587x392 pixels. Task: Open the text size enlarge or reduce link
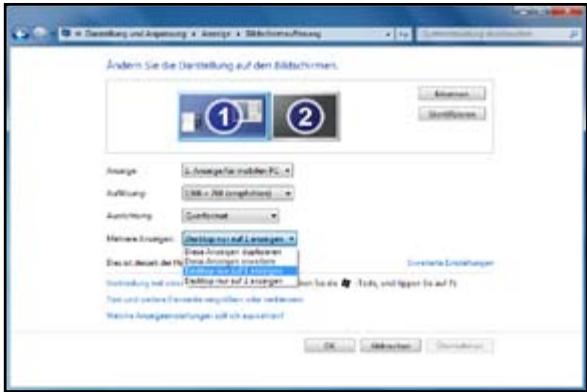tap(205, 300)
